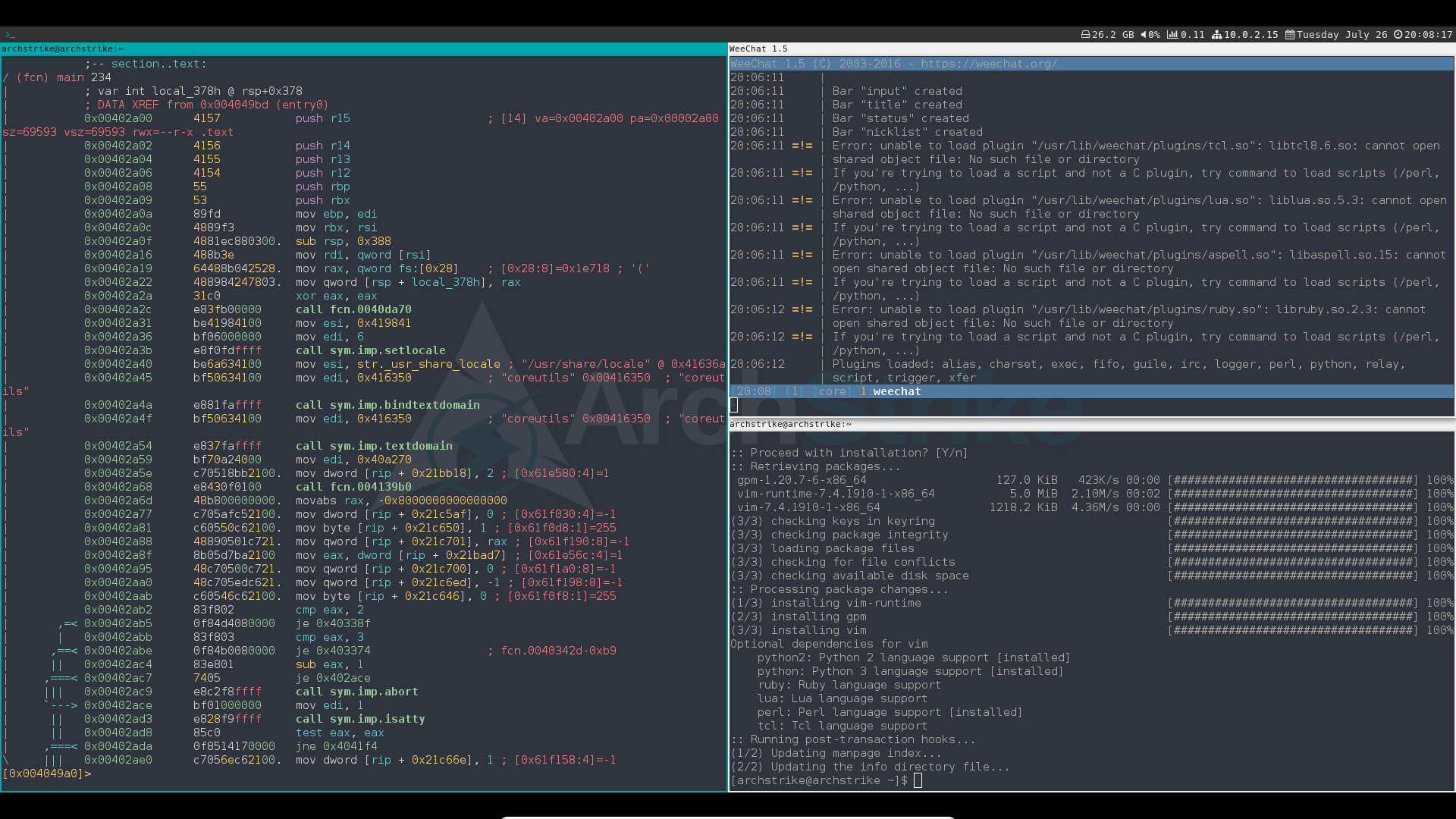The width and height of the screenshot is (1456, 819).
Task: Click the lower archstrike terminal title bar
Action: 1092,424
